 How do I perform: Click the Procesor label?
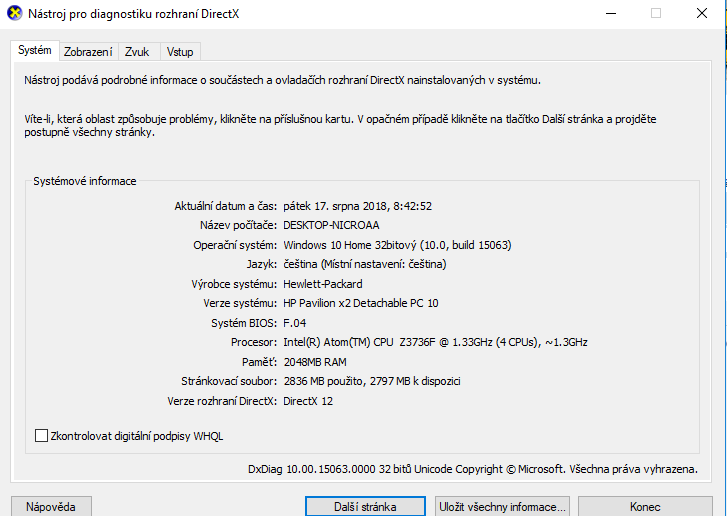click(254, 342)
